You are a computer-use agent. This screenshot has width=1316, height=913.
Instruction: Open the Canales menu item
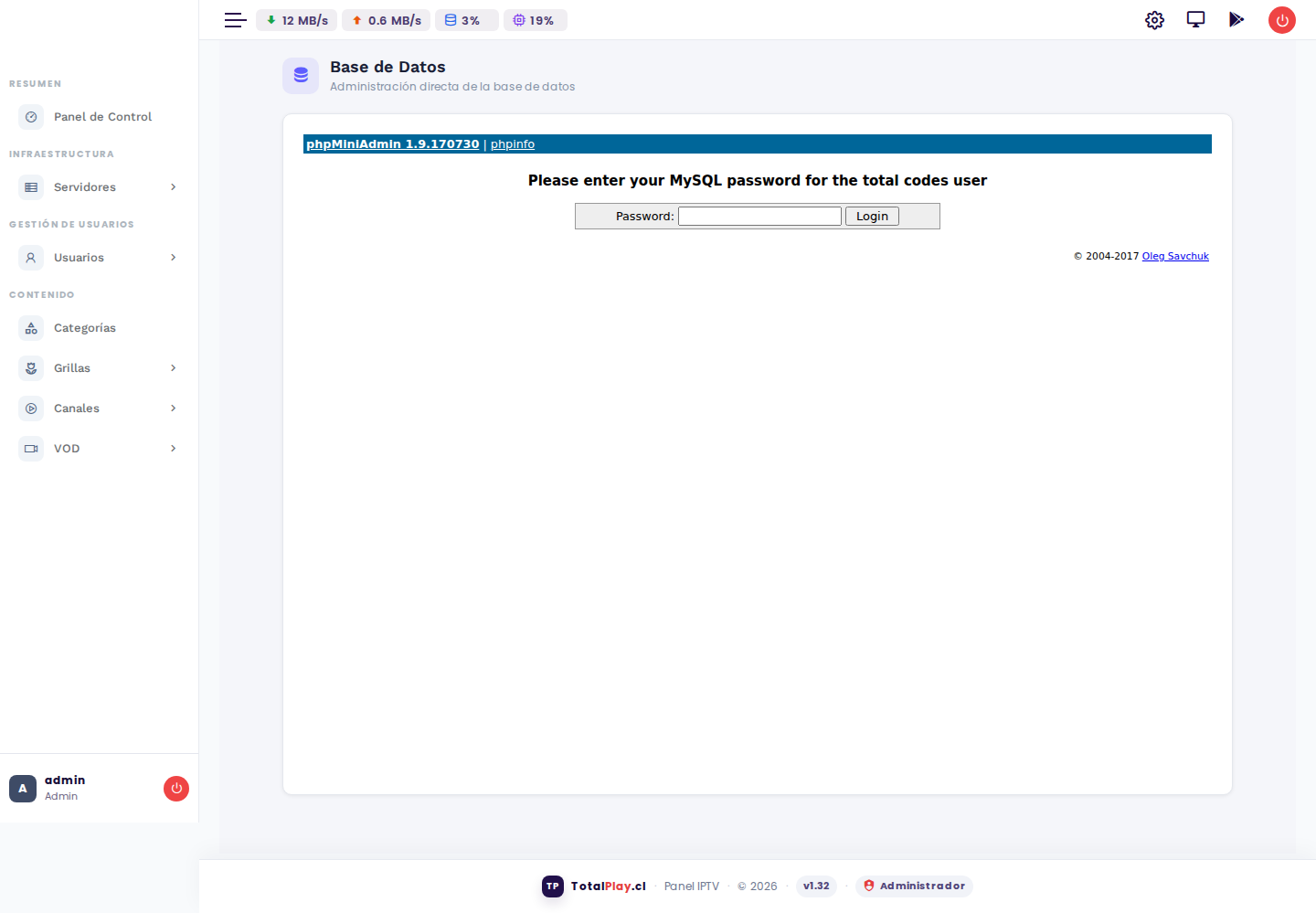(99, 409)
